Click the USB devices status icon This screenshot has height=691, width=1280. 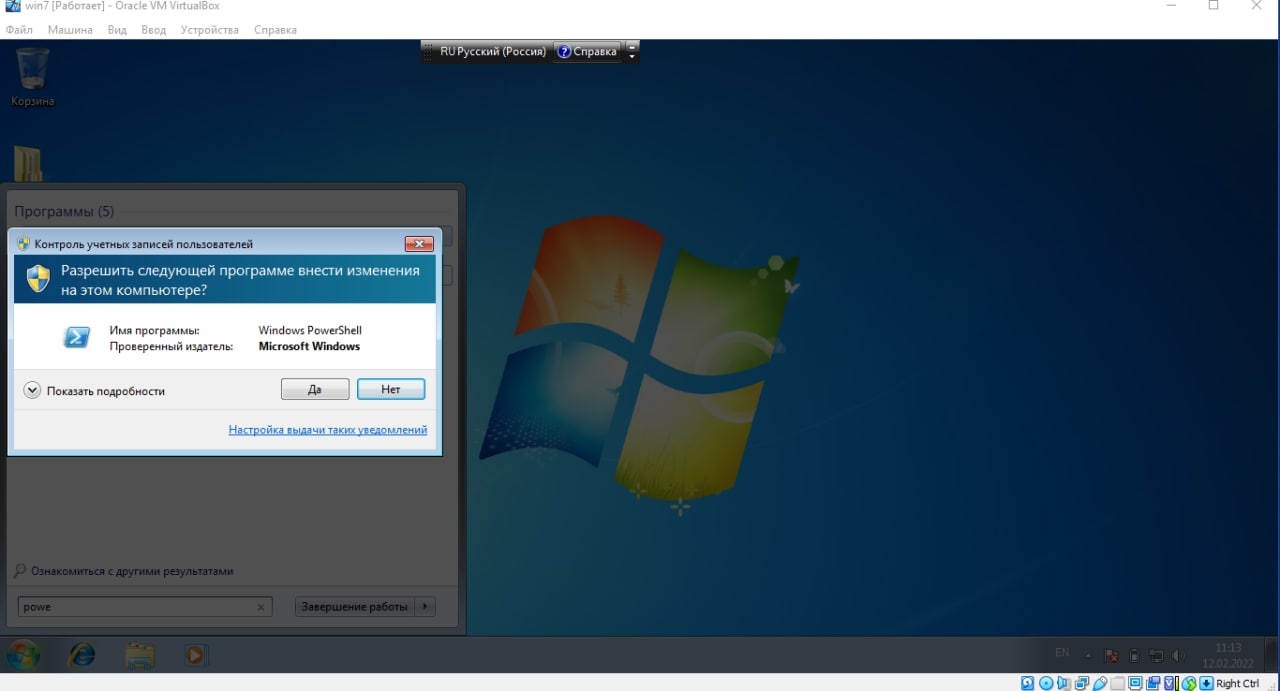tap(1100, 683)
